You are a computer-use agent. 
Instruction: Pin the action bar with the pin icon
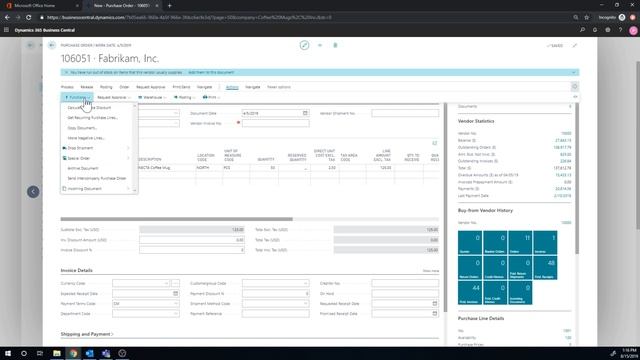click(575, 97)
